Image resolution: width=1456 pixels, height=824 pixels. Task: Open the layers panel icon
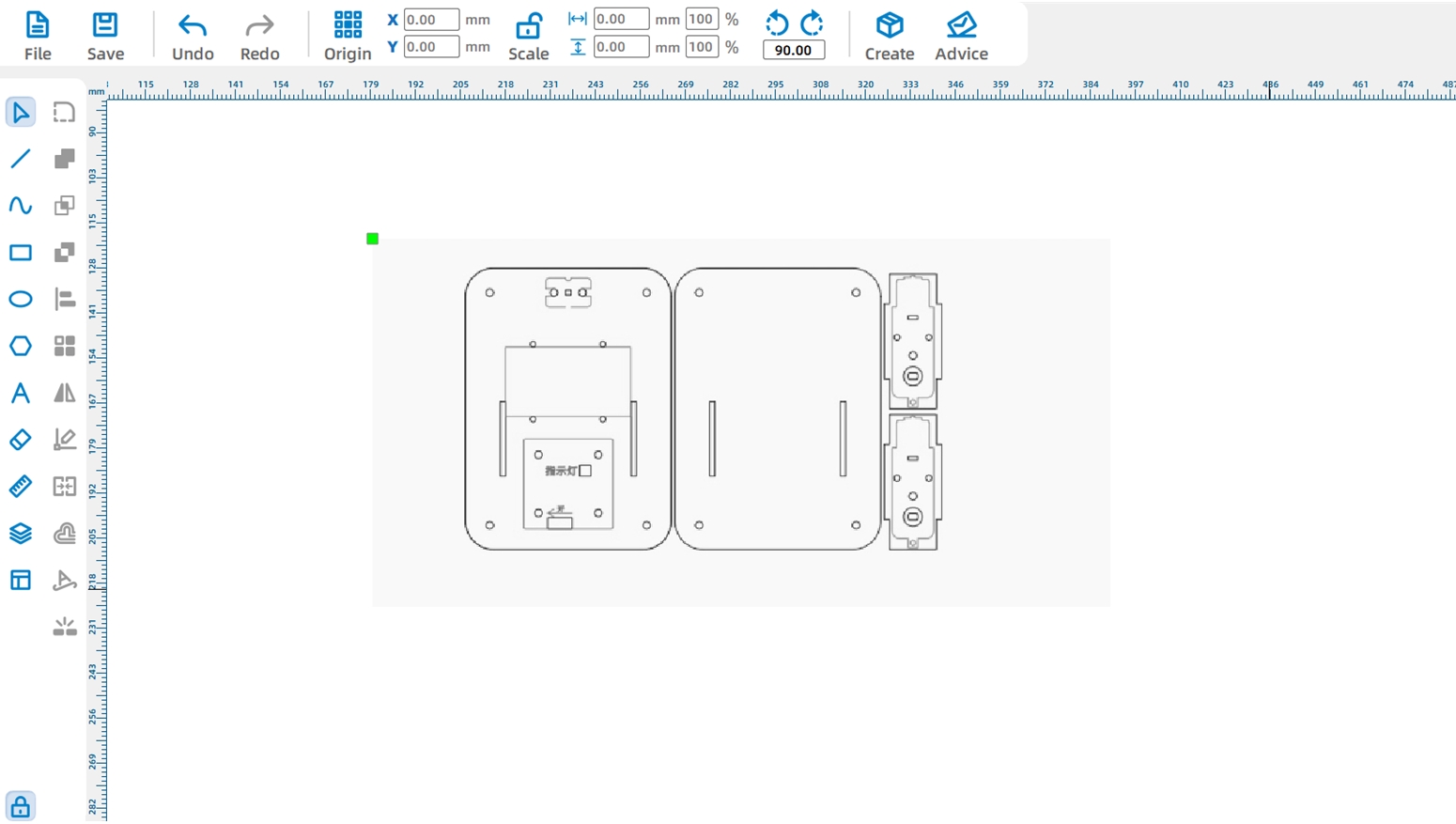21,534
